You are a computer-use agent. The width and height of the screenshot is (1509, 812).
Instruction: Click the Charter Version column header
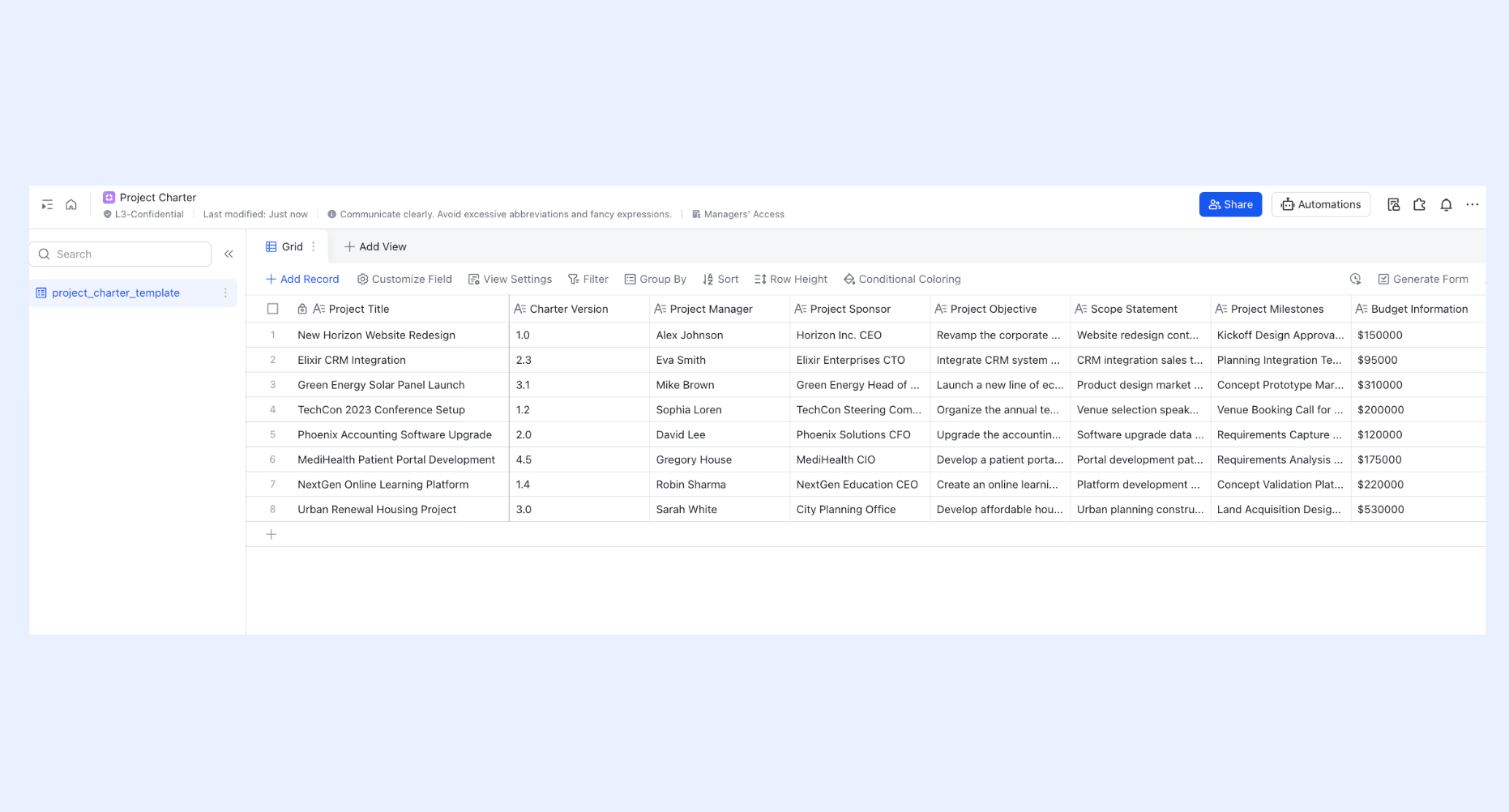(579, 309)
